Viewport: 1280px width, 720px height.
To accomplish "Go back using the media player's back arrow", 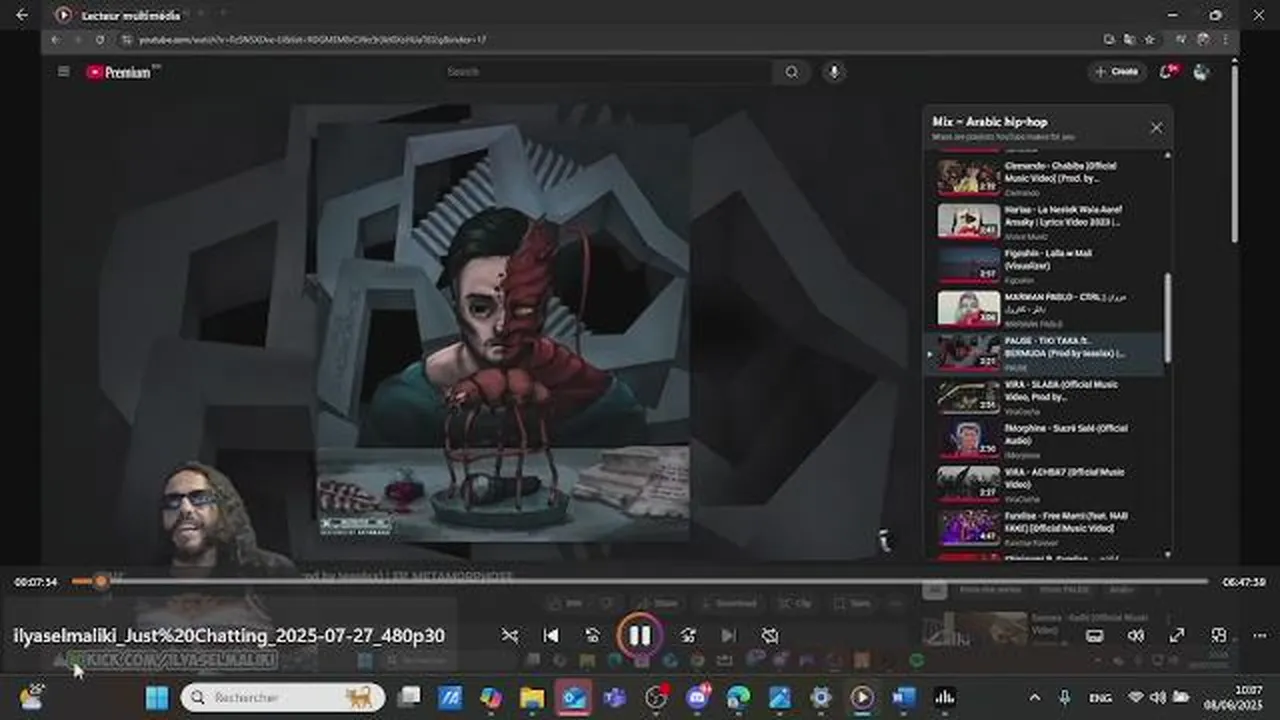I will (x=22, y=15).
